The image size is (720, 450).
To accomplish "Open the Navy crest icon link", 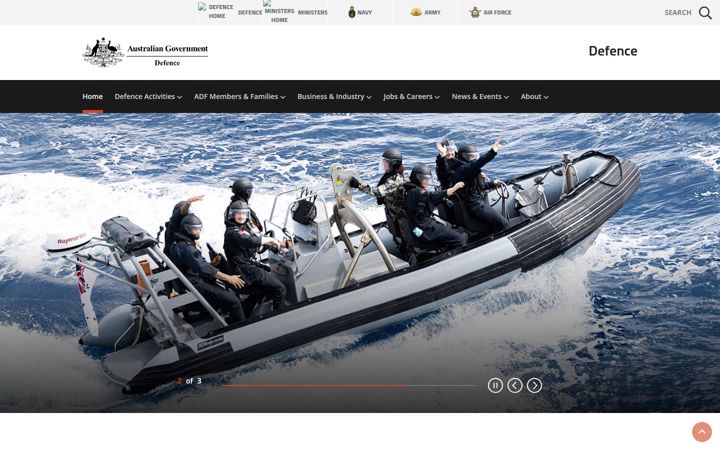I will point(352,12).
